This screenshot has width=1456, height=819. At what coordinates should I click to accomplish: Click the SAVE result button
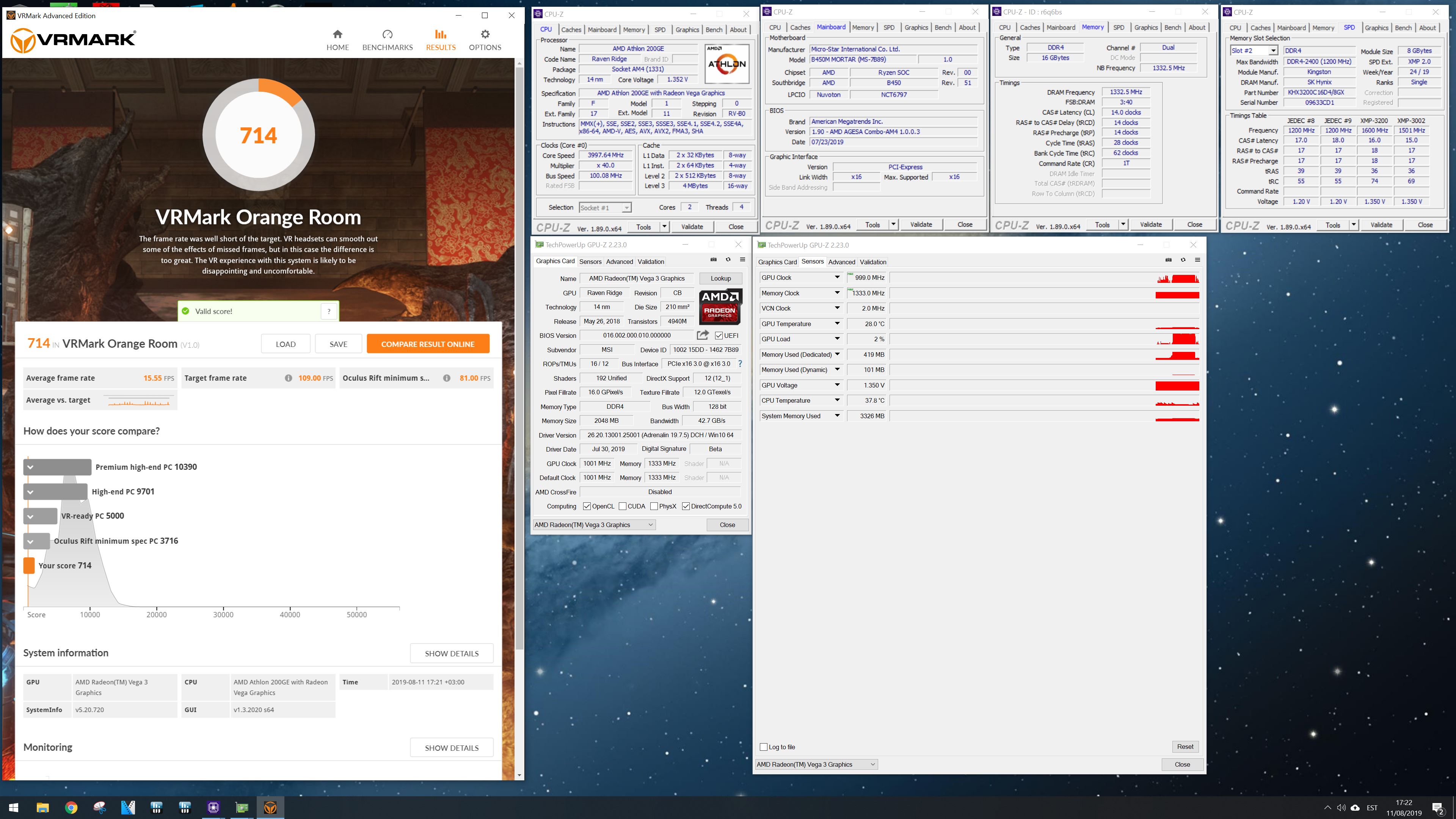click(x=338, y=344)
